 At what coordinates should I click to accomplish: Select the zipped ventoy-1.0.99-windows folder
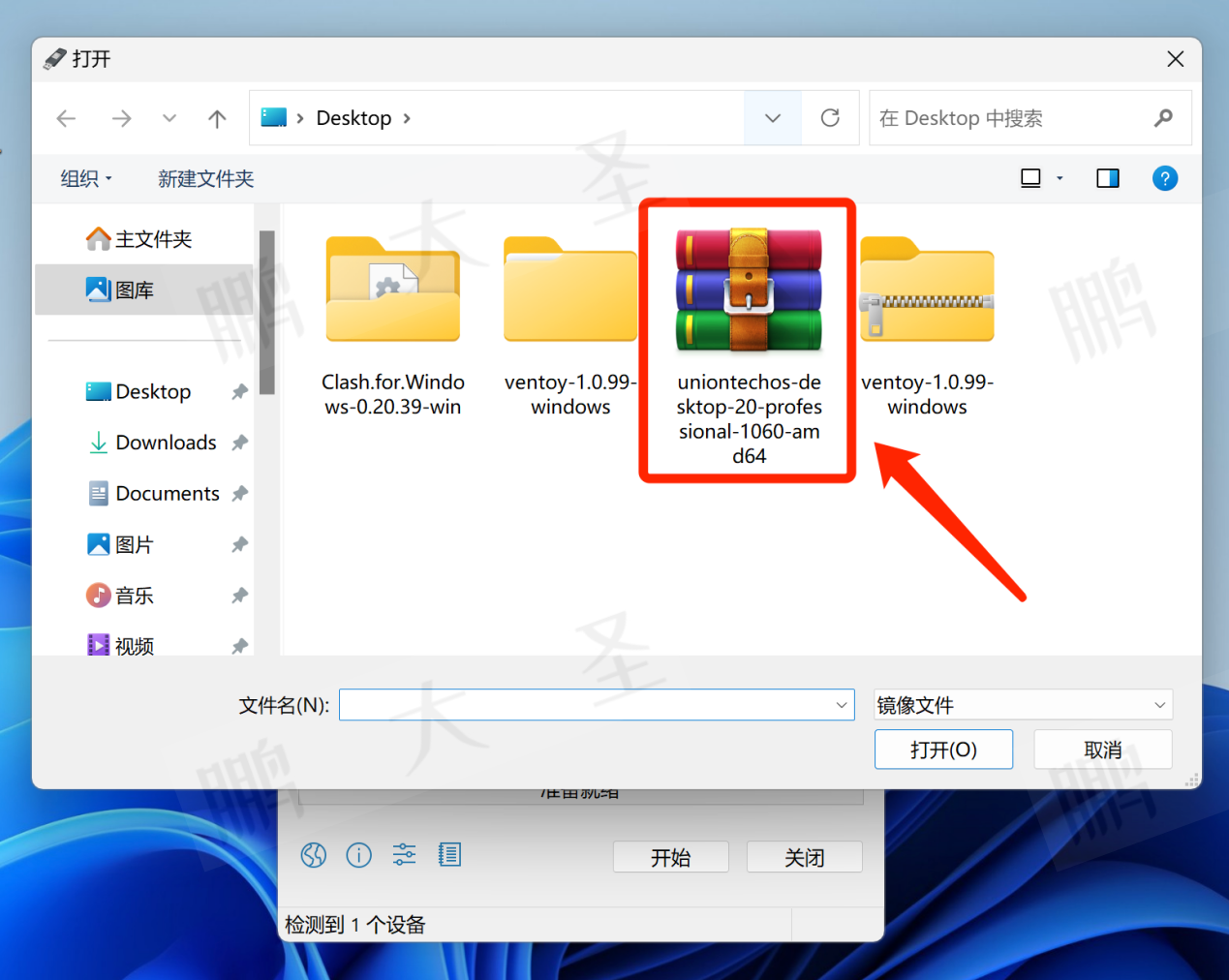[x=927, y=324]
